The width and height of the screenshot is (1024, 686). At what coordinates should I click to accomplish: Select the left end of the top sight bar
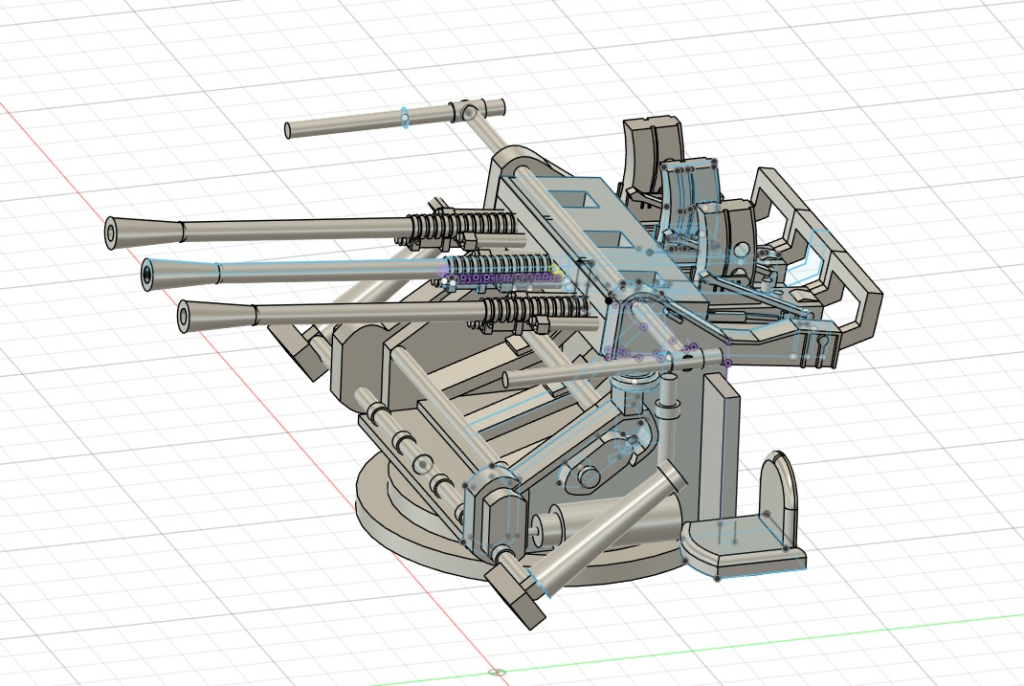[290, 130]
